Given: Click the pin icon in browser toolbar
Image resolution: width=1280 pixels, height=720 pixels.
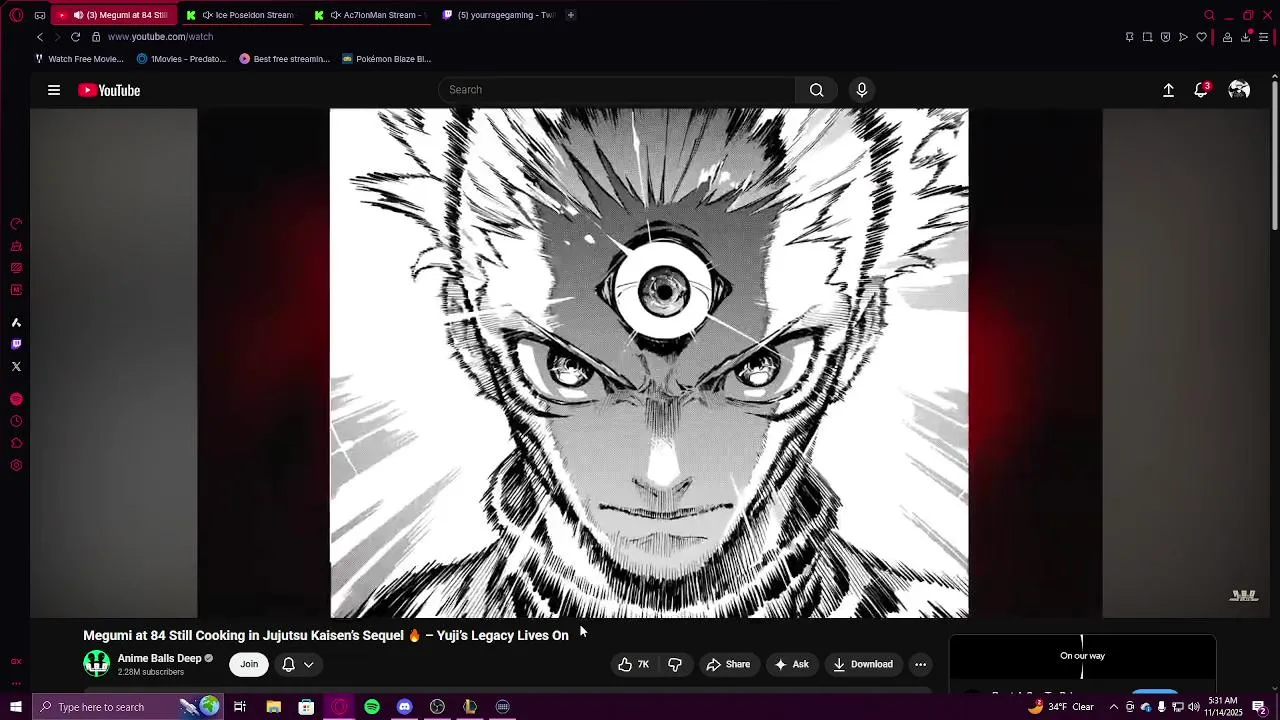Looking at the screenshot, I should [x=1129, y=37].
